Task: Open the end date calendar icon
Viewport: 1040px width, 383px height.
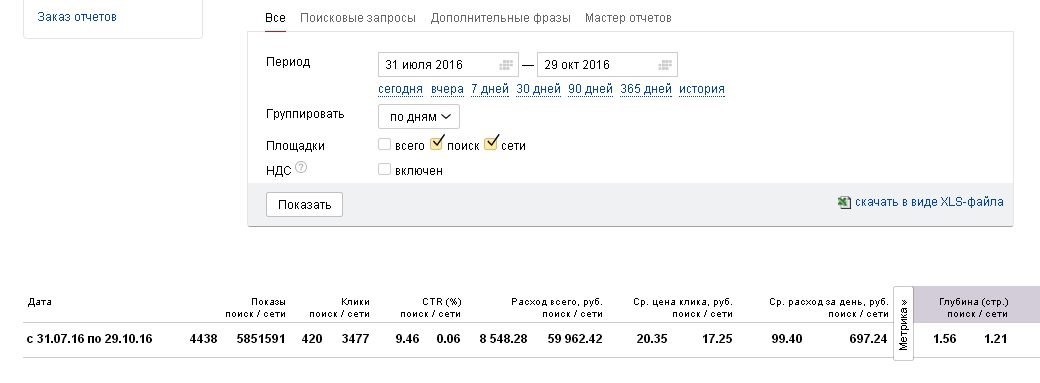Action: point(665,65)
